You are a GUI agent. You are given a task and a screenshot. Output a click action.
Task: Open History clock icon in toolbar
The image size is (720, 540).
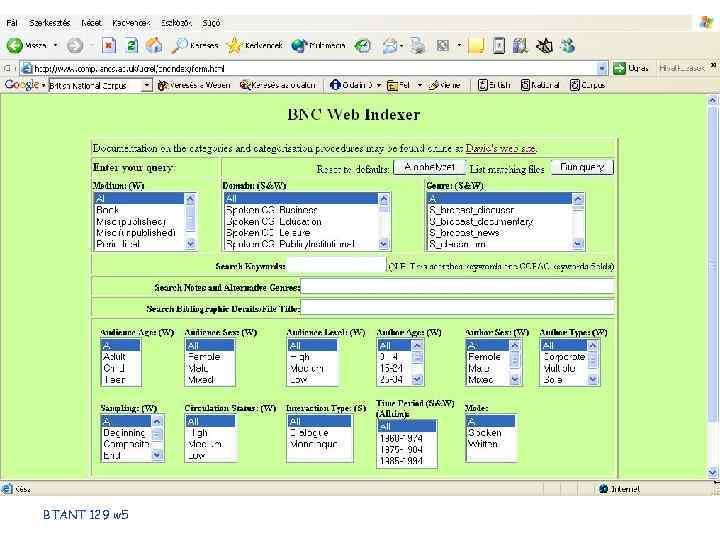363,45
